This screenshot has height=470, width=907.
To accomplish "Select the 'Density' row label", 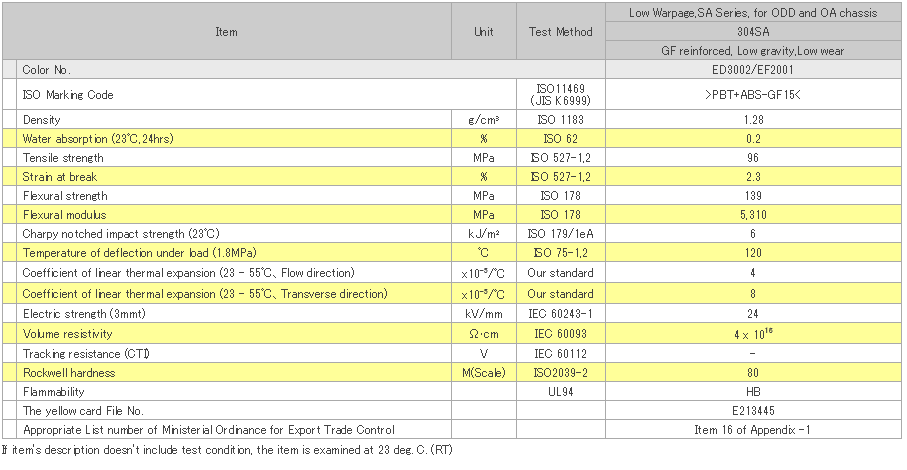I will pos(41,120).
